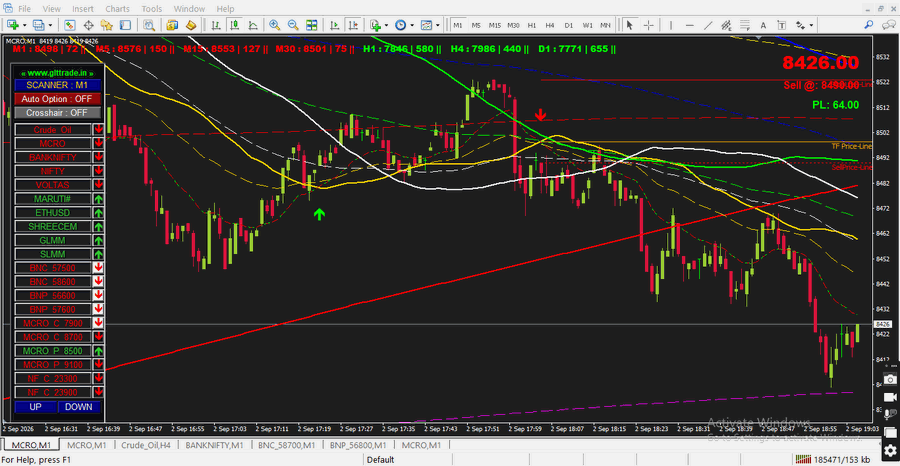900x466 pixels.
Task: Select the Fibonacci retracement tool
Action: [x=745, y=25]
